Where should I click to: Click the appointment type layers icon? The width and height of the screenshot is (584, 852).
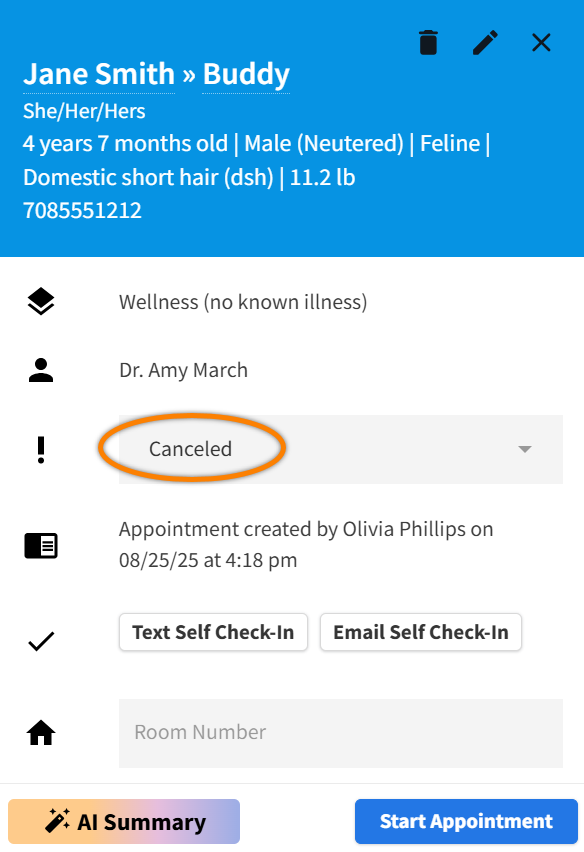(40, 301)
